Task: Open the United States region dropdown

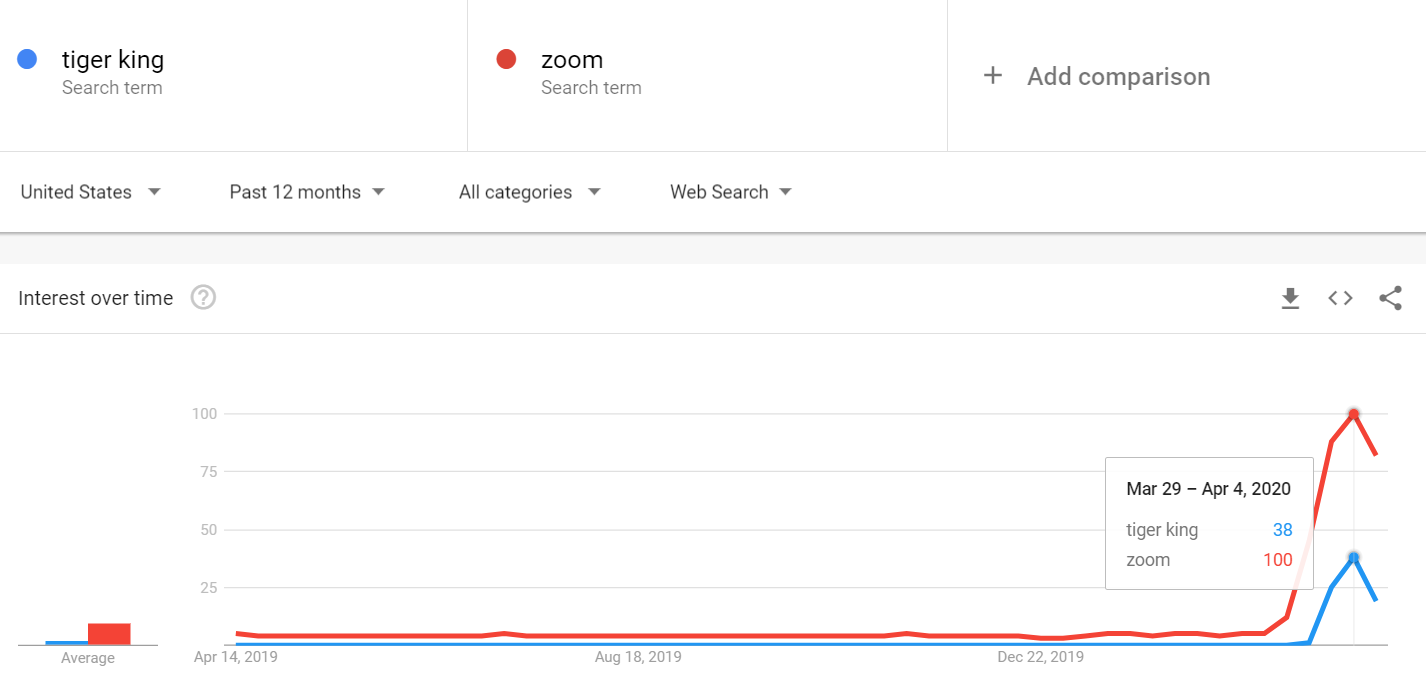Action: 90,192
